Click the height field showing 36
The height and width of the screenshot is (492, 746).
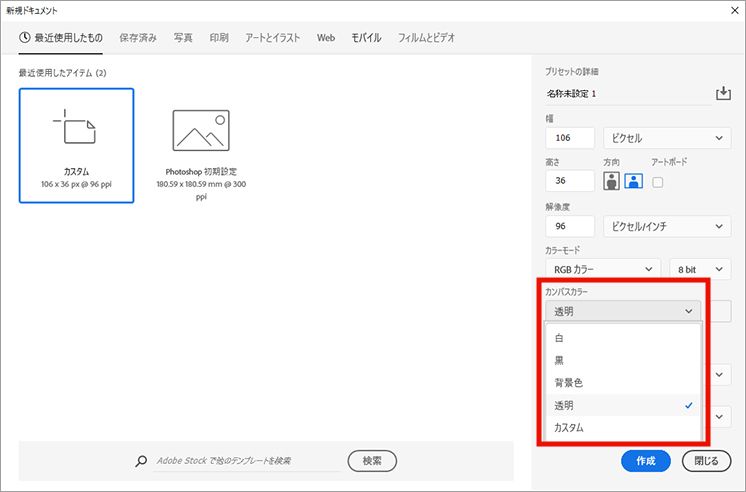(570, 181)
